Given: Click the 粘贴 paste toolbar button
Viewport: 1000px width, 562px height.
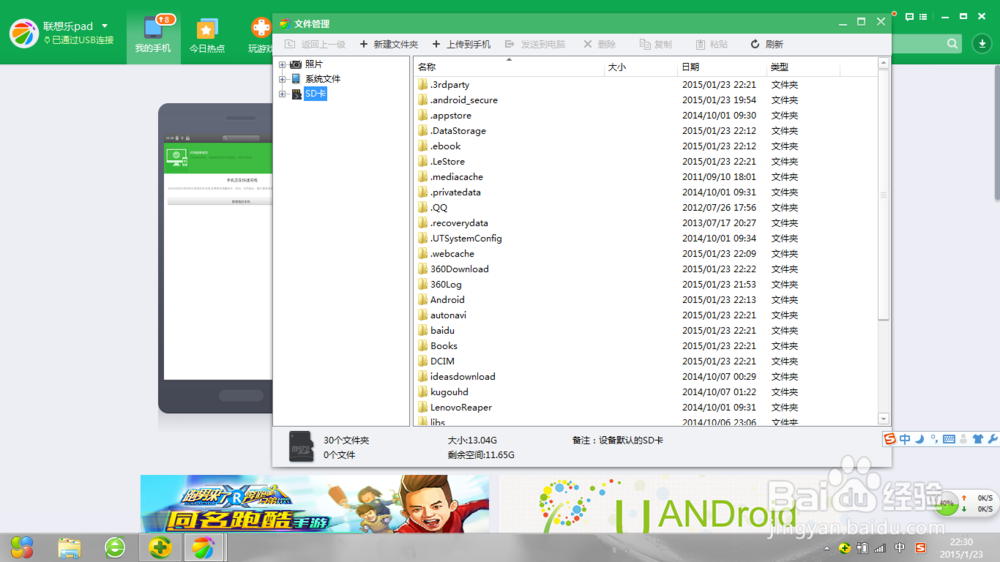Looking at the screenshot, I should click(x=711, y=44).
